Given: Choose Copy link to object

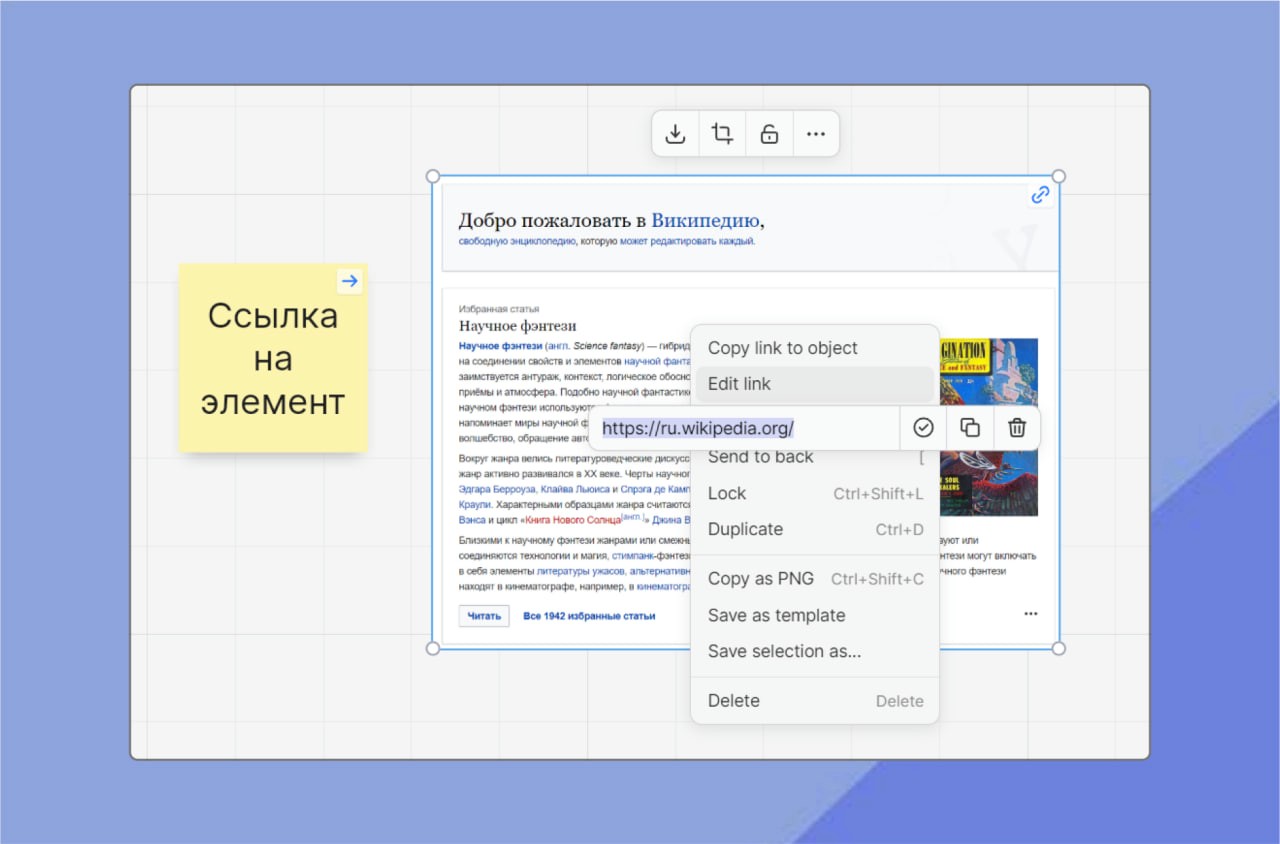Looking at the screenshot, I should (815, 348).
